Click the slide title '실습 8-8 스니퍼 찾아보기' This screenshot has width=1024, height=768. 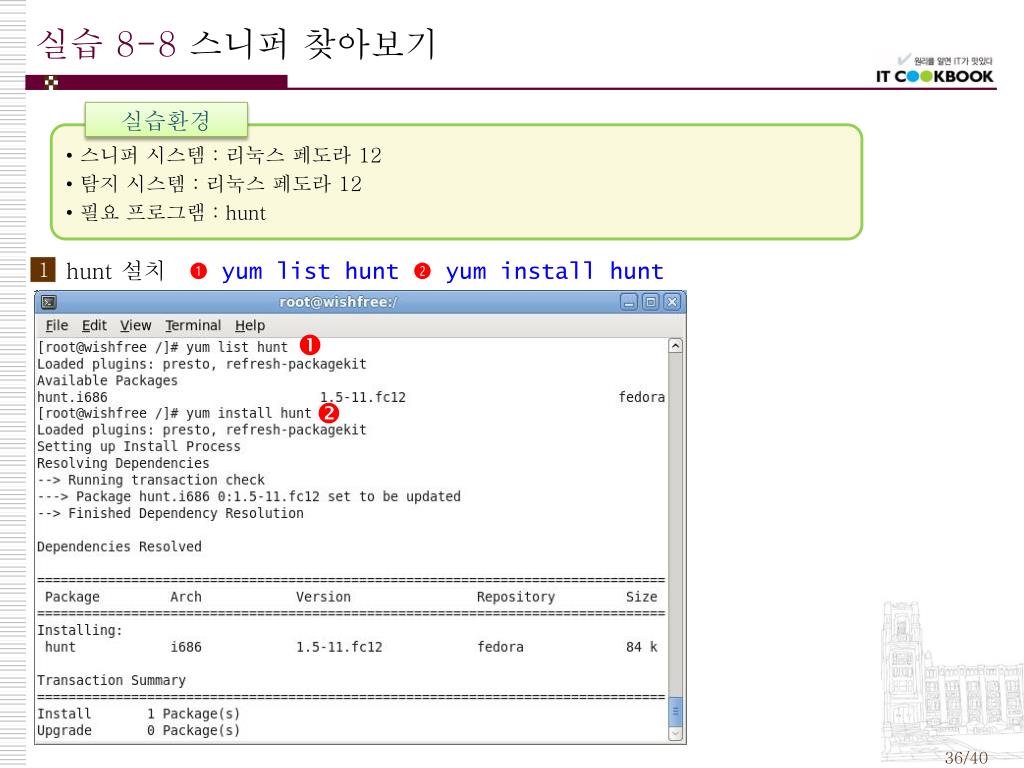click(236, 44)
